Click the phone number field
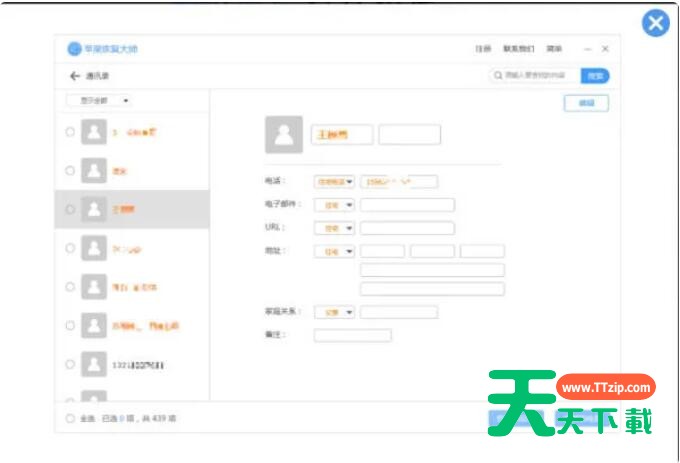Image resolution: width=680 pixels, height=463 pixels. pos(399,182)
